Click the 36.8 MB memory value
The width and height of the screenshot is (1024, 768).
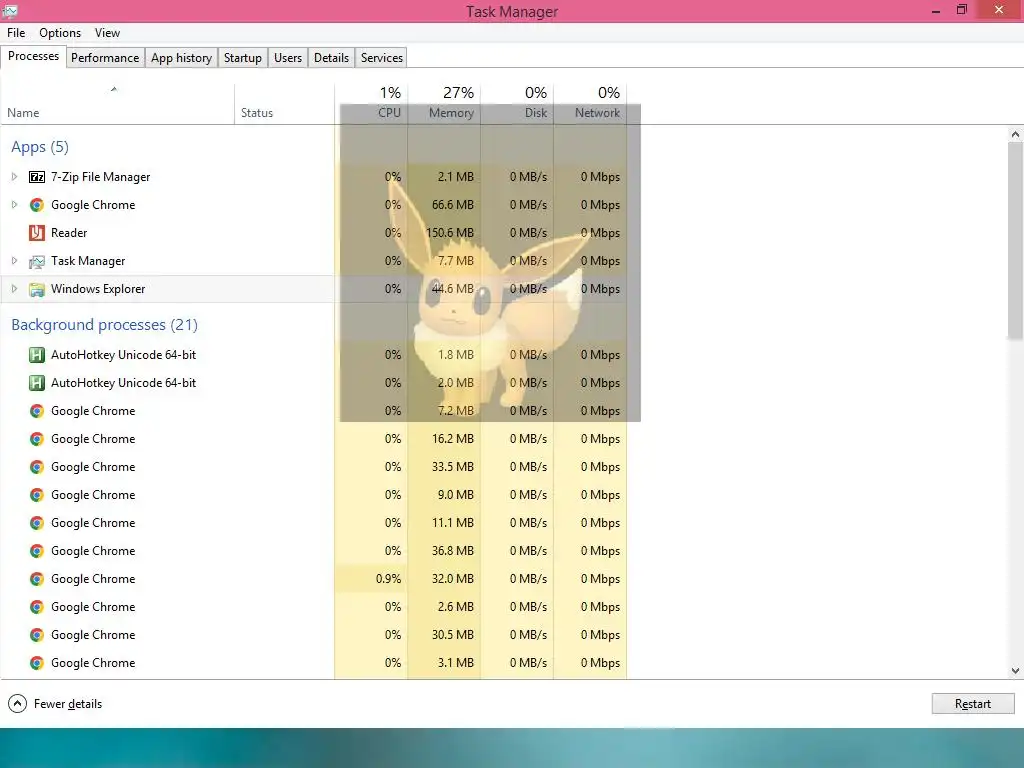453,551
